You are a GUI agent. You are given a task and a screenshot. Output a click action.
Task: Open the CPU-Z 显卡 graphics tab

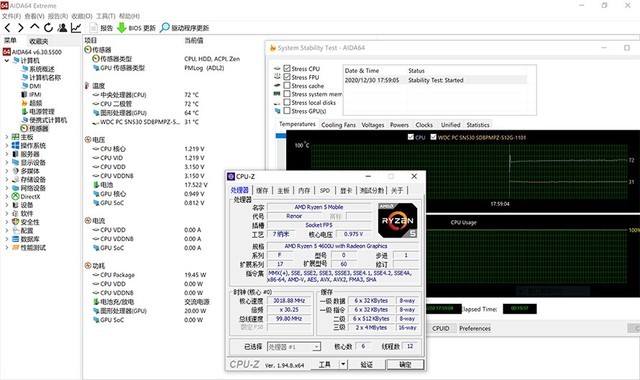[346, 191]
